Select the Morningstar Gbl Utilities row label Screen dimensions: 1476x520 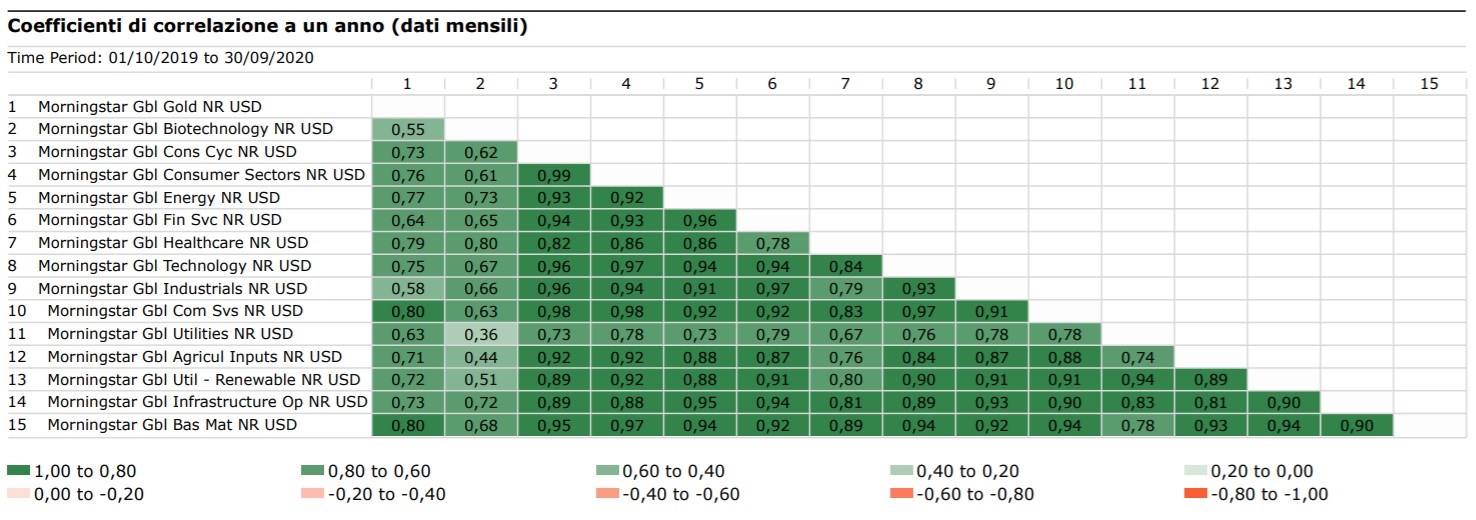click(x=170, y=334)
